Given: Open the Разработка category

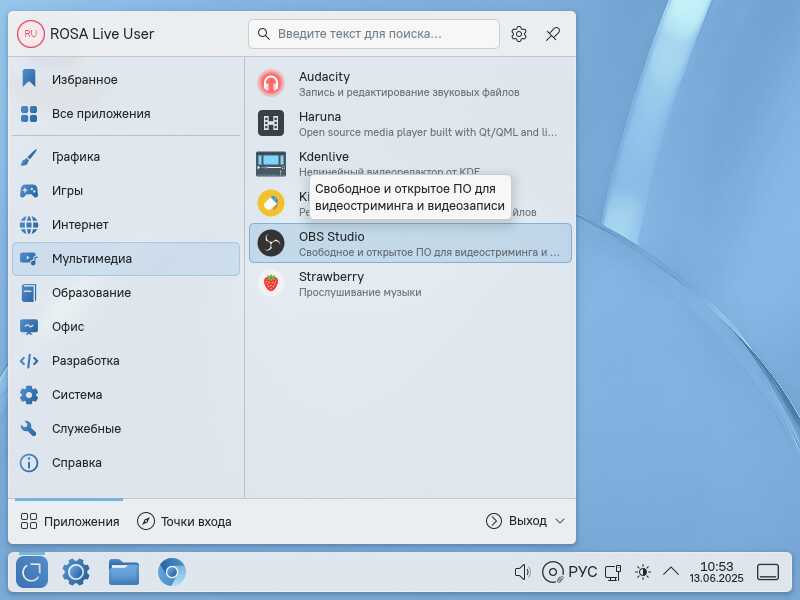Looking at the screenshot, I should click(x=126, y=361).
